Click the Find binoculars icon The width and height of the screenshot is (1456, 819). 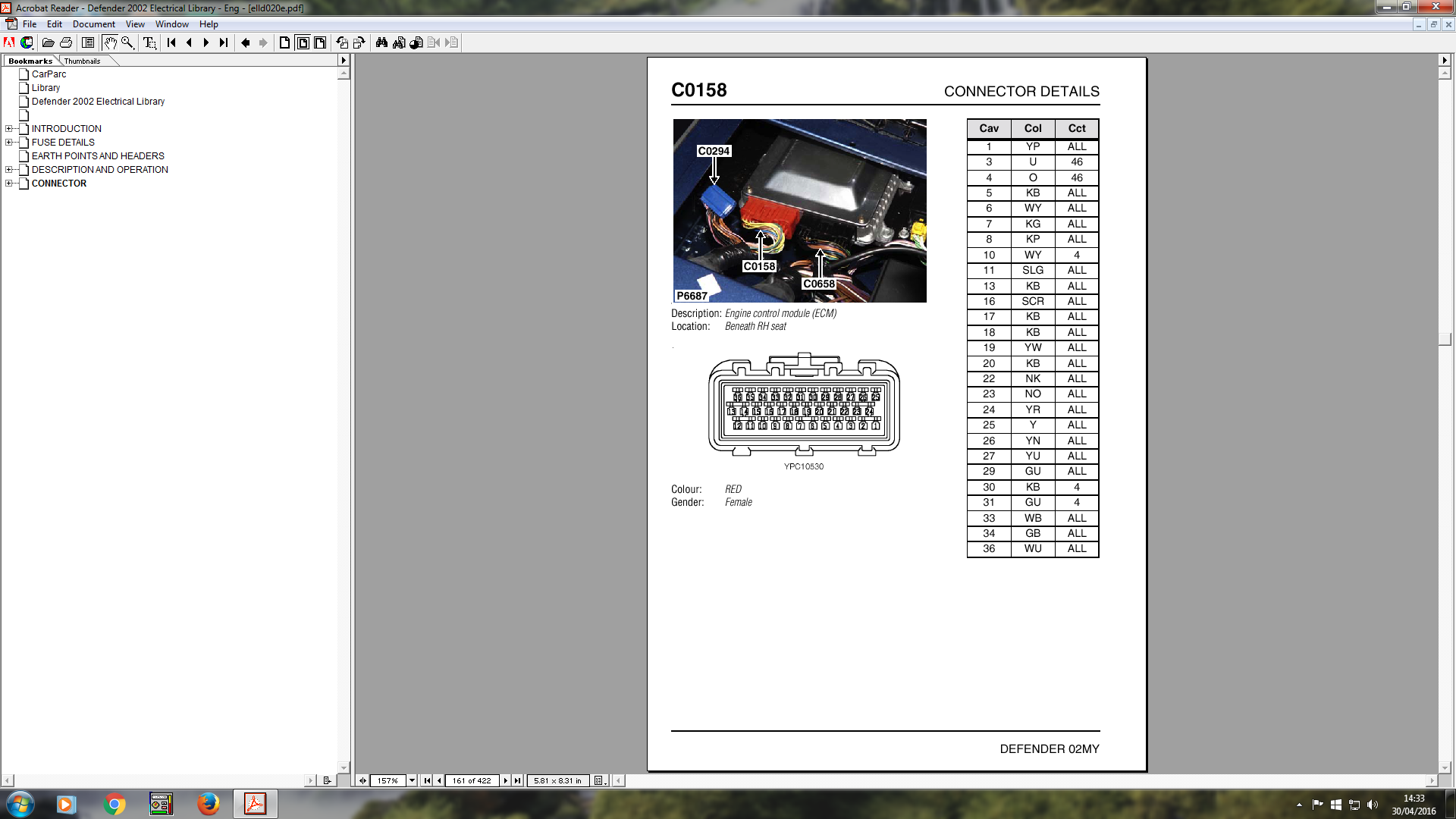pyautogui.click(x=381, y=42)
